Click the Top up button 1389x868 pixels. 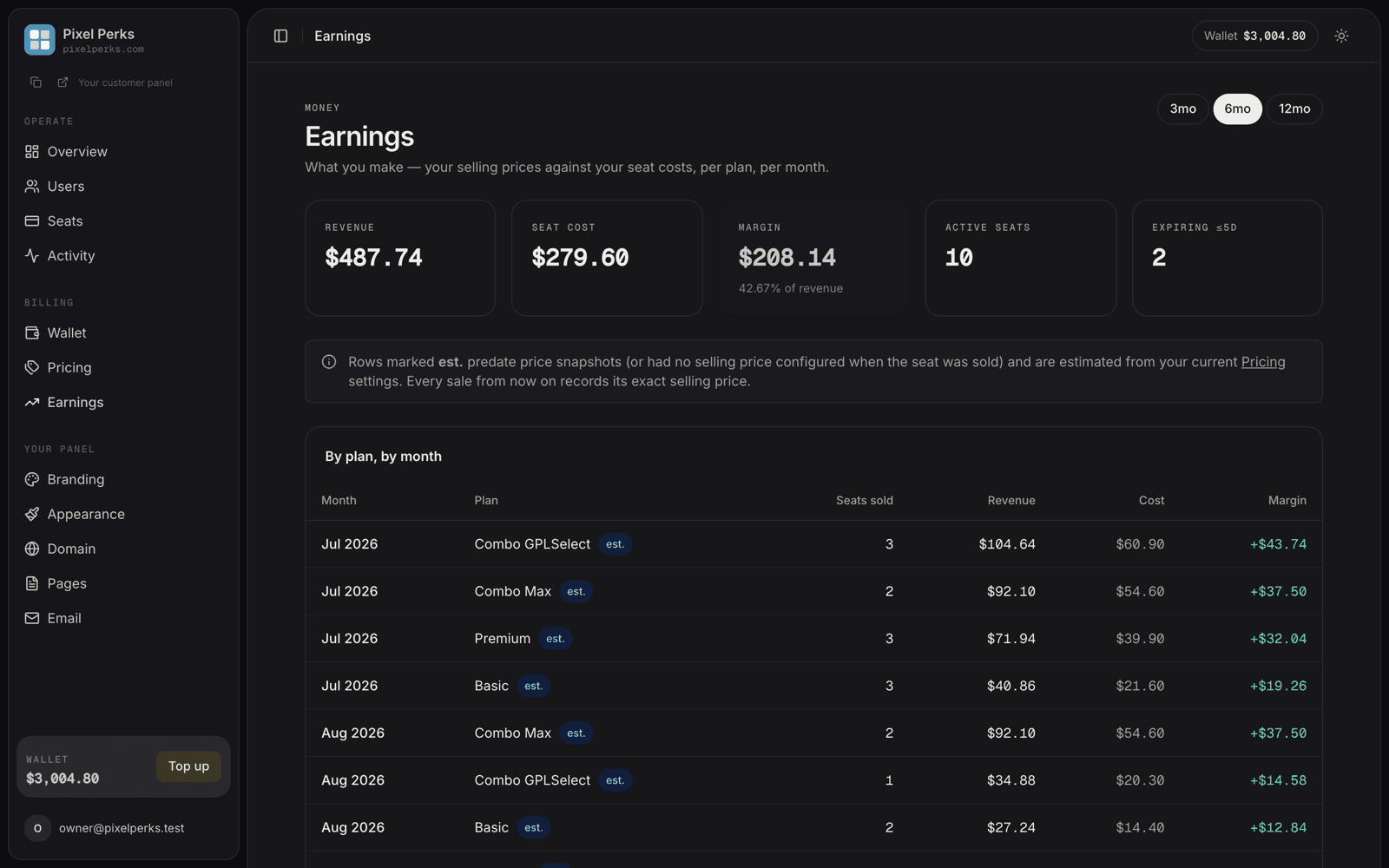coord(188,766)
